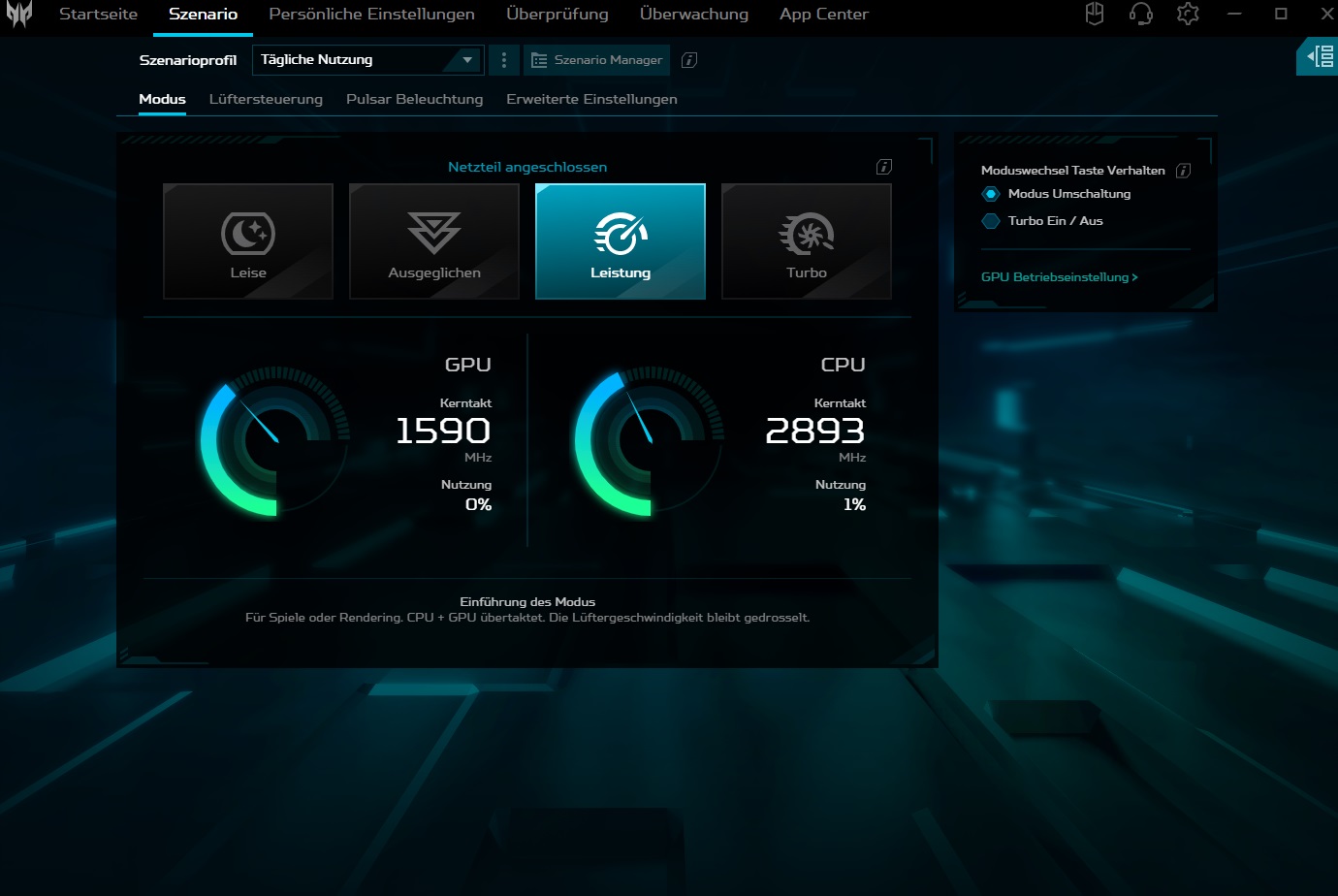
Task: Switch to the Lüftersteuerung tab
Action: (266, 99)
